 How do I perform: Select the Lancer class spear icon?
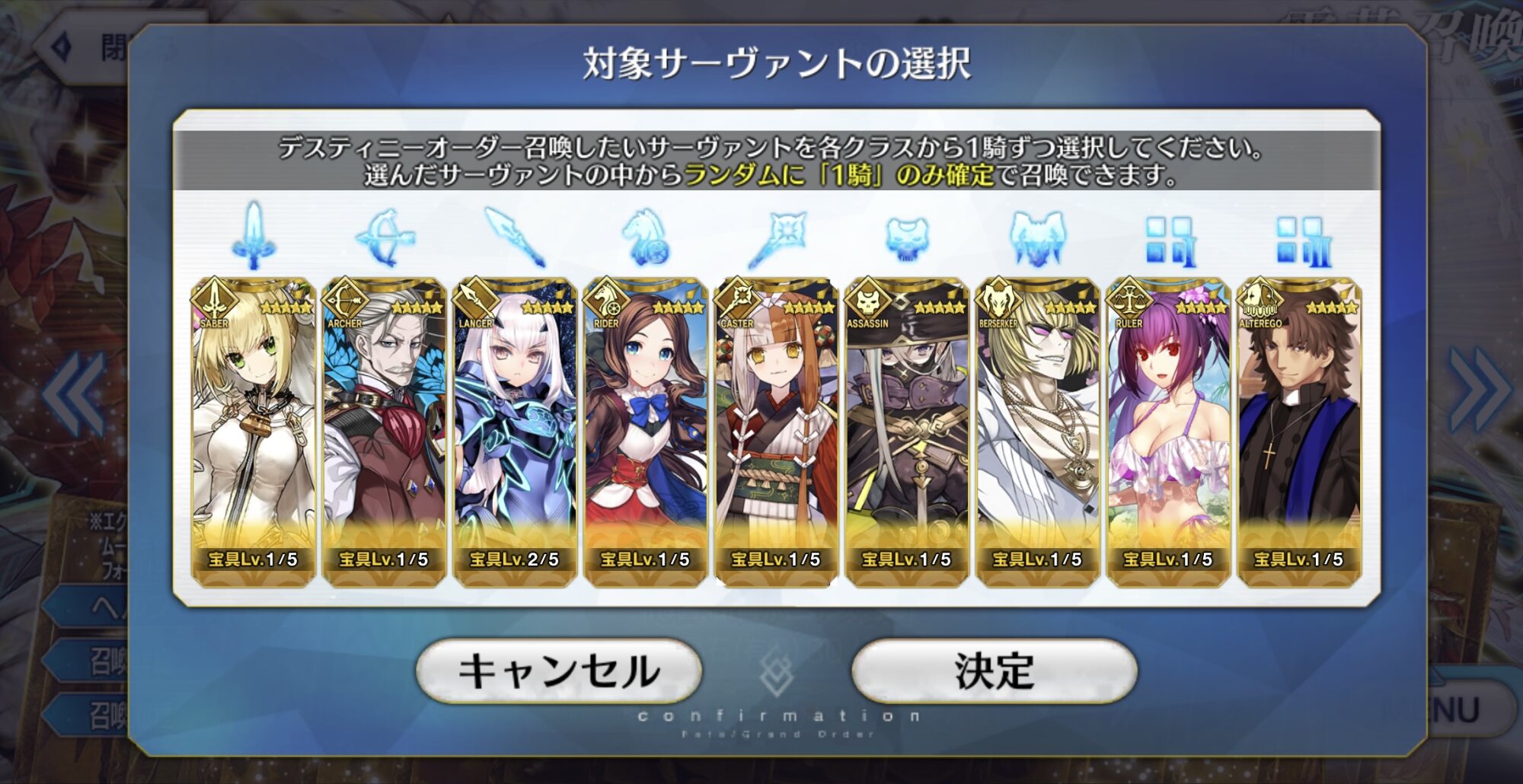[516, 237]
